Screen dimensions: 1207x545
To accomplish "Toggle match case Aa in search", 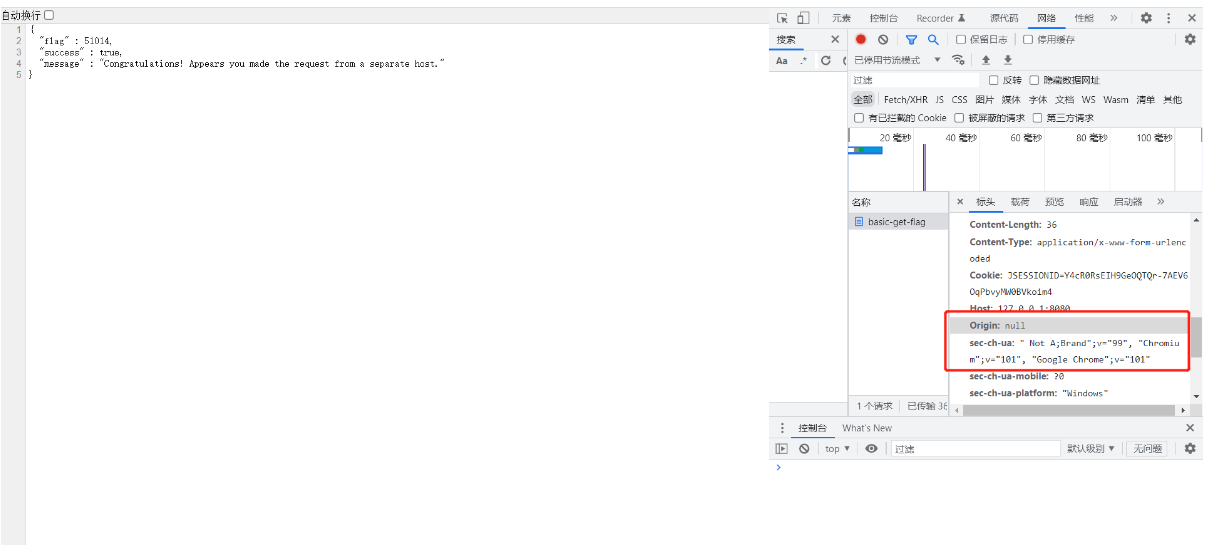I will (782, 60).
